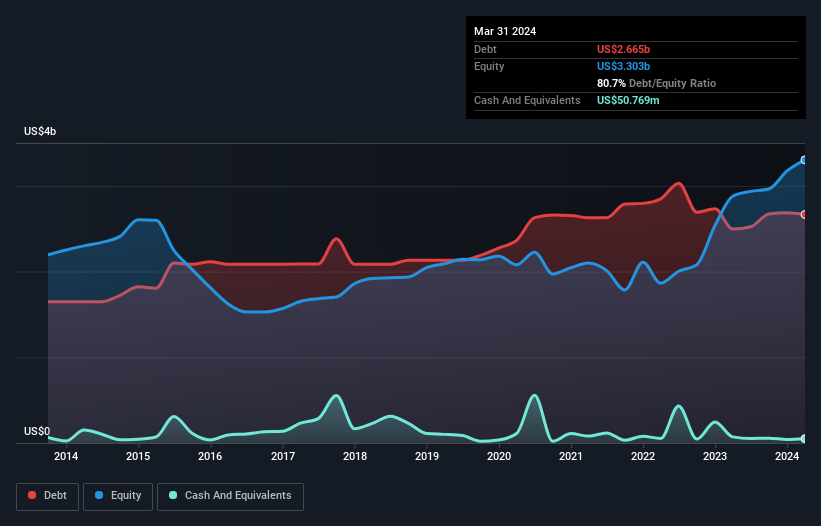Click the US$0 y-axis label
The width and height of the screenshot is (821, 526).
(x=37, y=431)
